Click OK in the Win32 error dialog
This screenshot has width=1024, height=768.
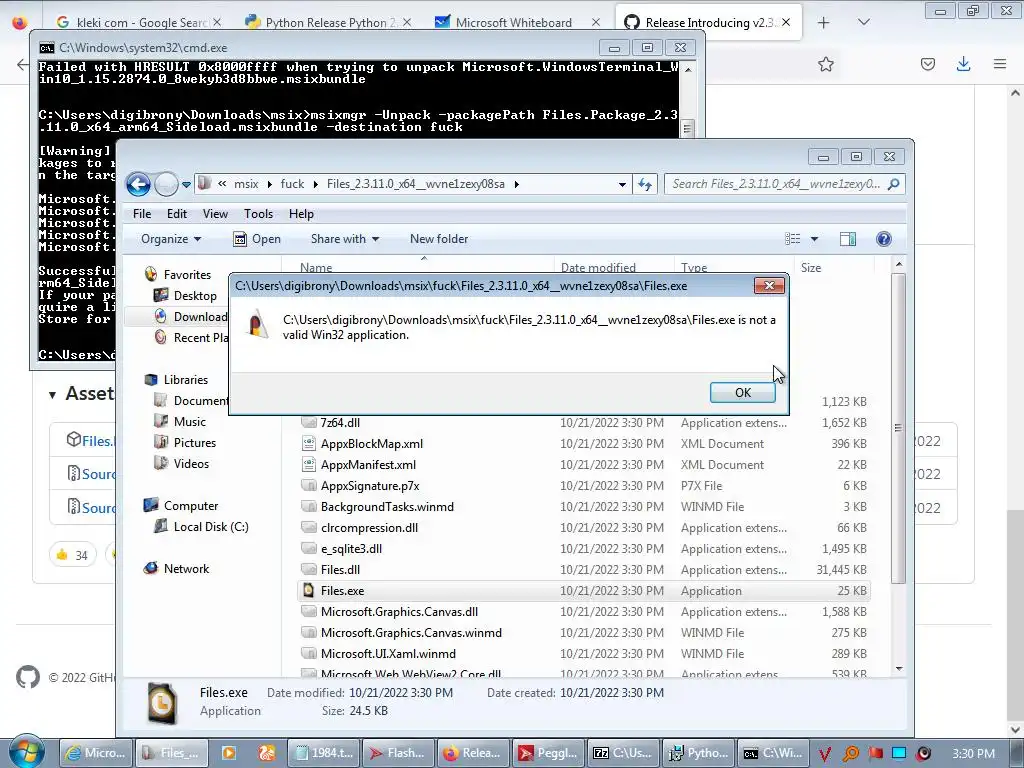[743, 392]
